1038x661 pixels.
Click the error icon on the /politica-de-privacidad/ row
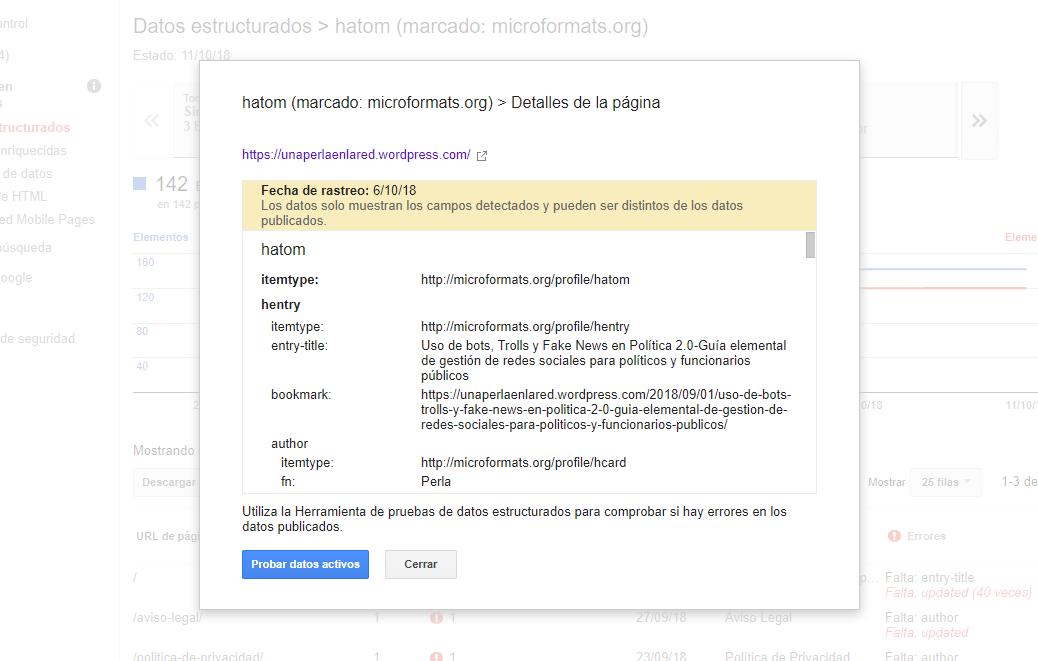click(437, 655)
